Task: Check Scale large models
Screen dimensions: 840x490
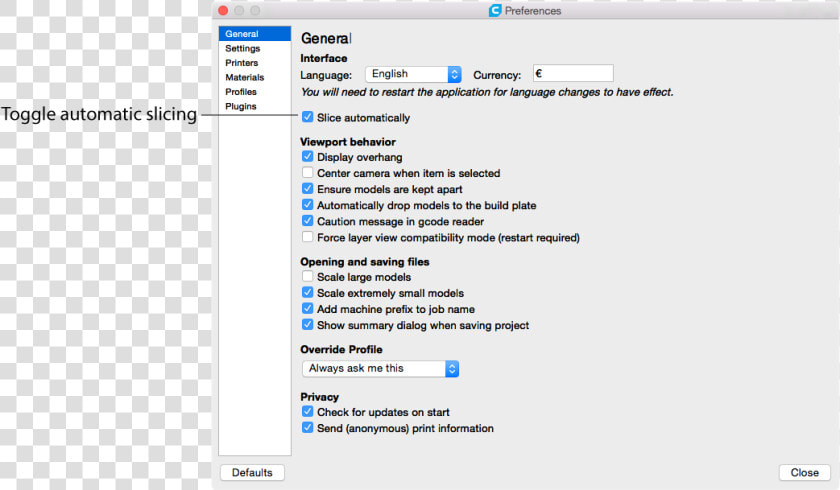Action: (x=308, y=276)
